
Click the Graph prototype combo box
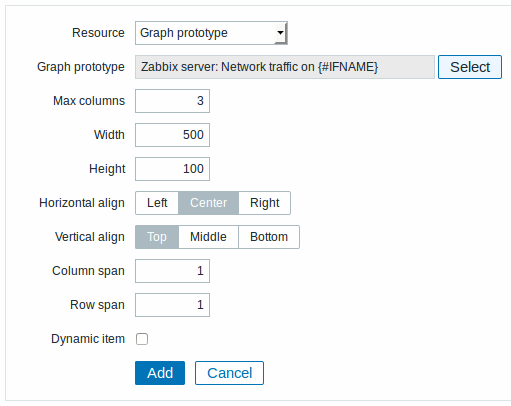point(211,33)
